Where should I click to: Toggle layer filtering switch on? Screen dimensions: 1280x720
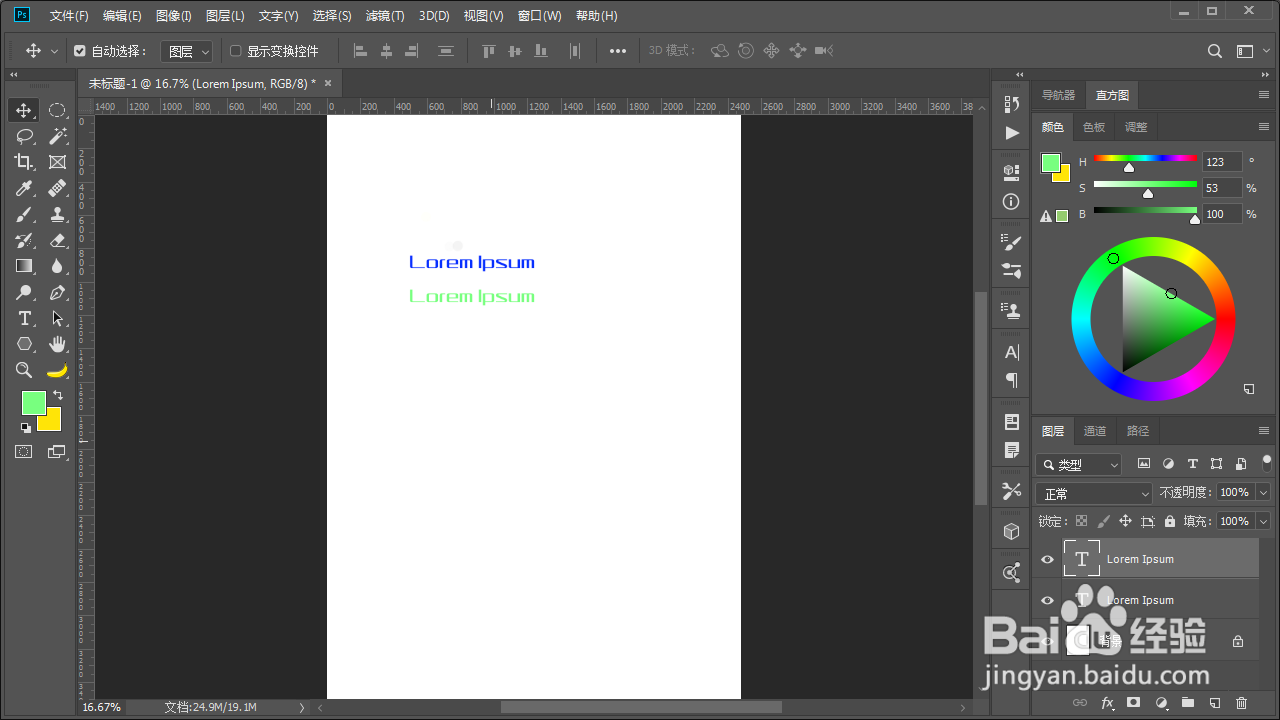[x=1266, y=463]
